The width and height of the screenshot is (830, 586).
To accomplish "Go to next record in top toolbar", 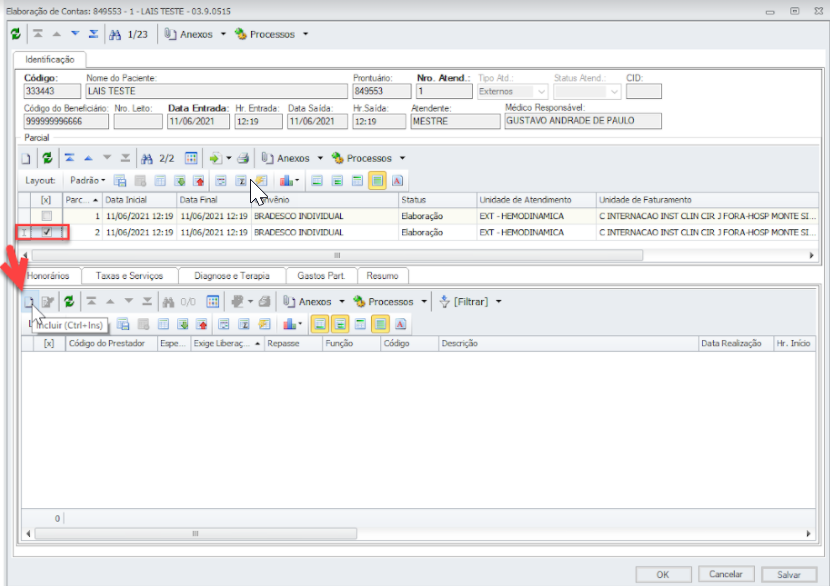I will (x=75, y=34).
